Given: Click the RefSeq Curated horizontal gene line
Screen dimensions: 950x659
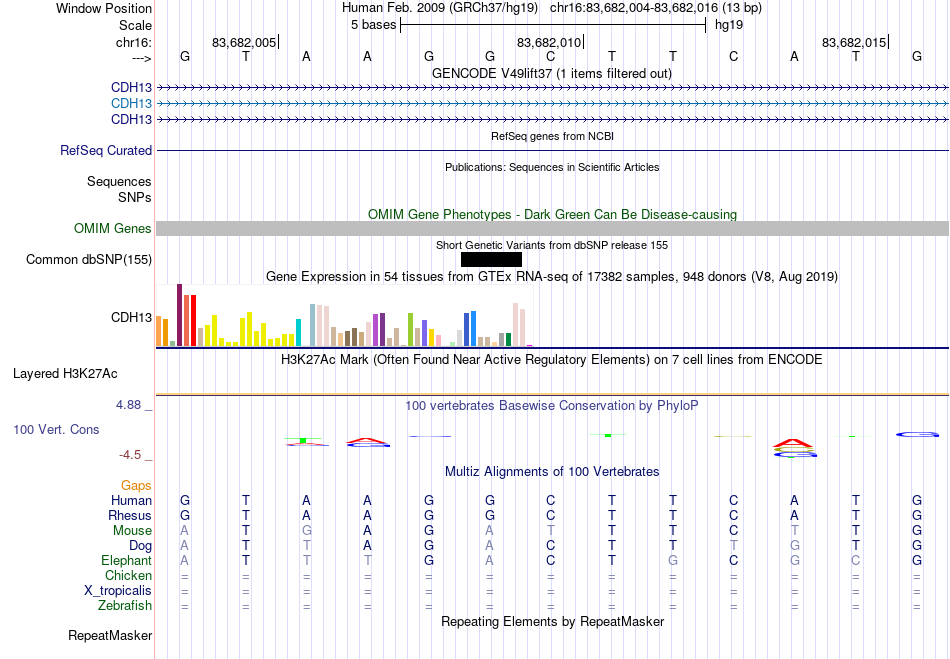Looking at the screenshot, I should (553, 150).
